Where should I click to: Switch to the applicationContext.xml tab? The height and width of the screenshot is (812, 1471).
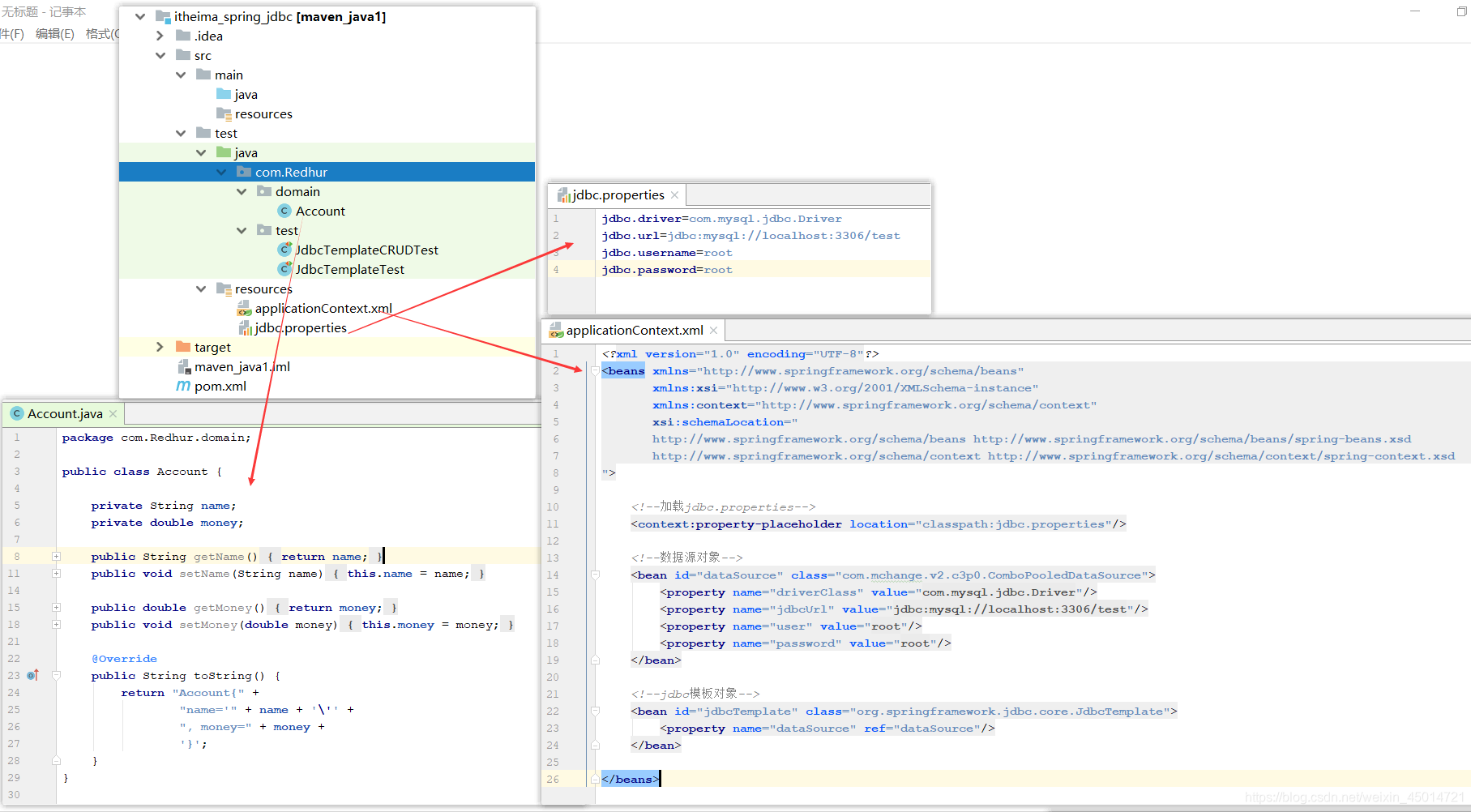(633, 330)
